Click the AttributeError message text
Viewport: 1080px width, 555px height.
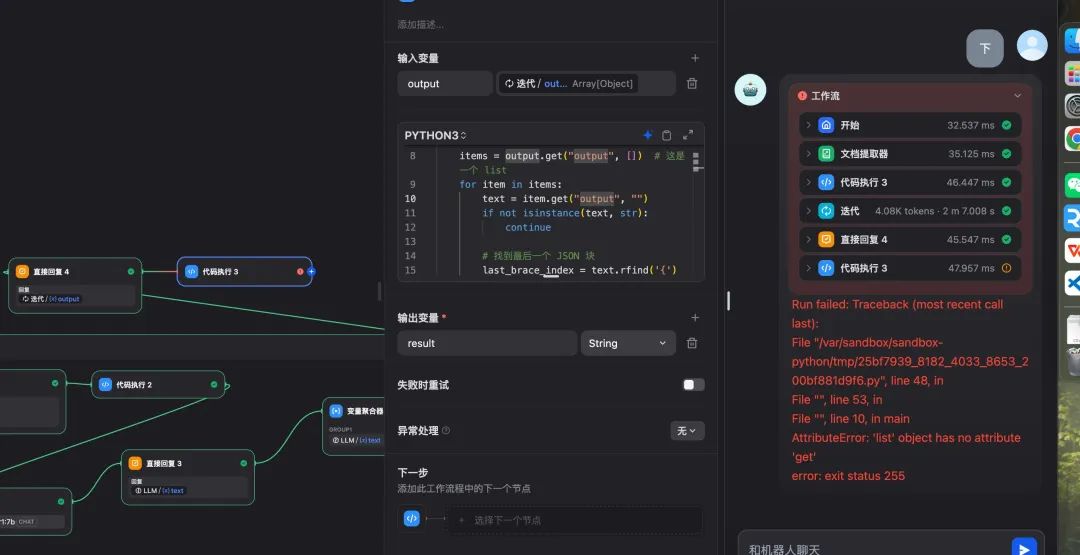[x=906, y=447]
